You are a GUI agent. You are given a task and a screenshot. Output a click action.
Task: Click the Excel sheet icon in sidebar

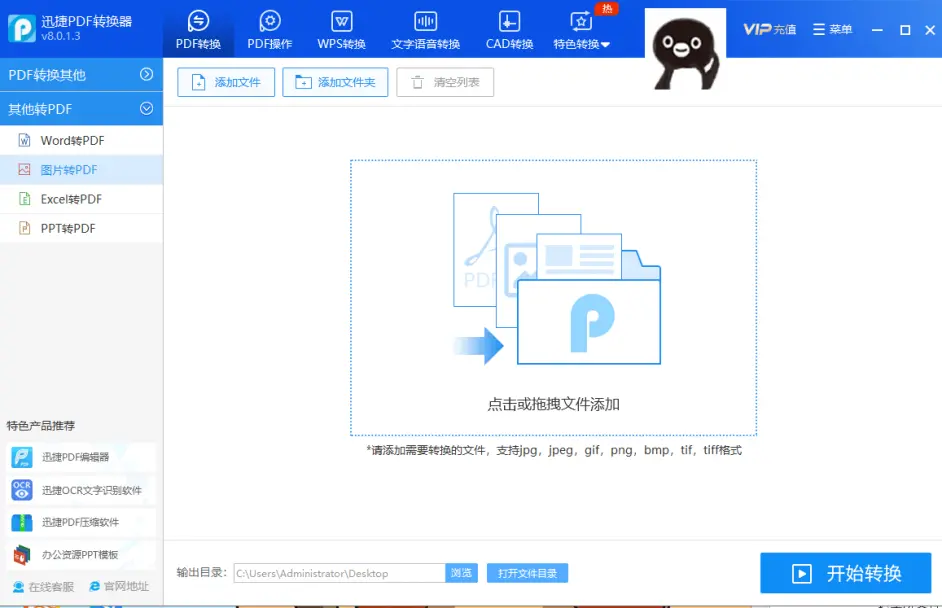(x=25, y=199)
